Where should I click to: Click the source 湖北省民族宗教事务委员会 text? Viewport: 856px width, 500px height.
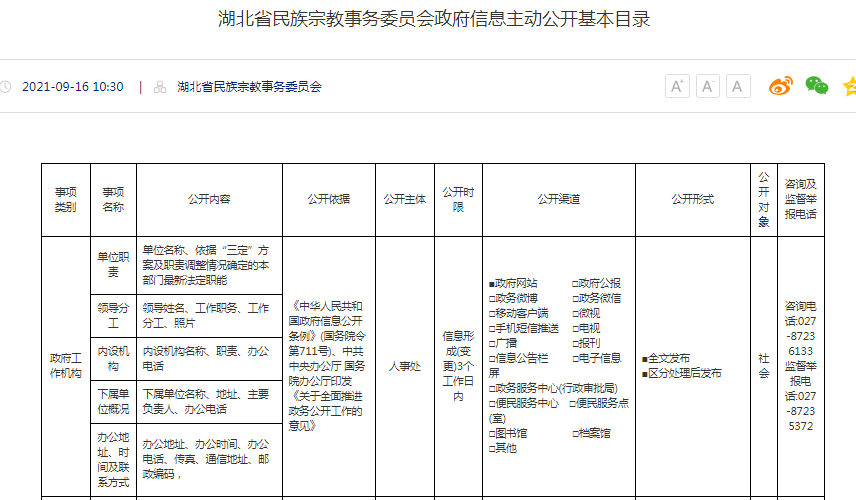[x=249, y=87]
